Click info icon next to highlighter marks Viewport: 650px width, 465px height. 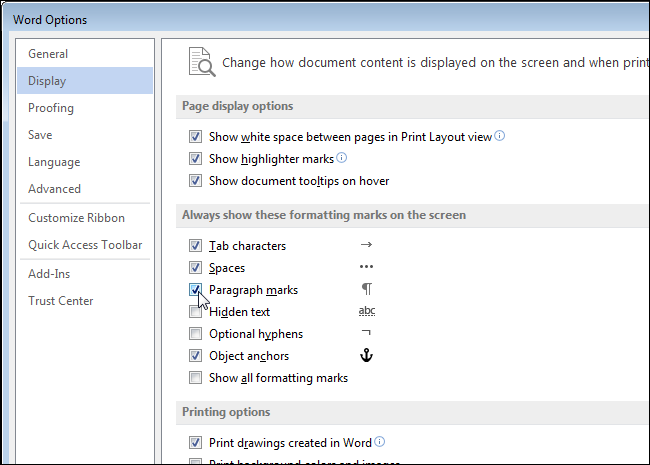pos(342,158)
